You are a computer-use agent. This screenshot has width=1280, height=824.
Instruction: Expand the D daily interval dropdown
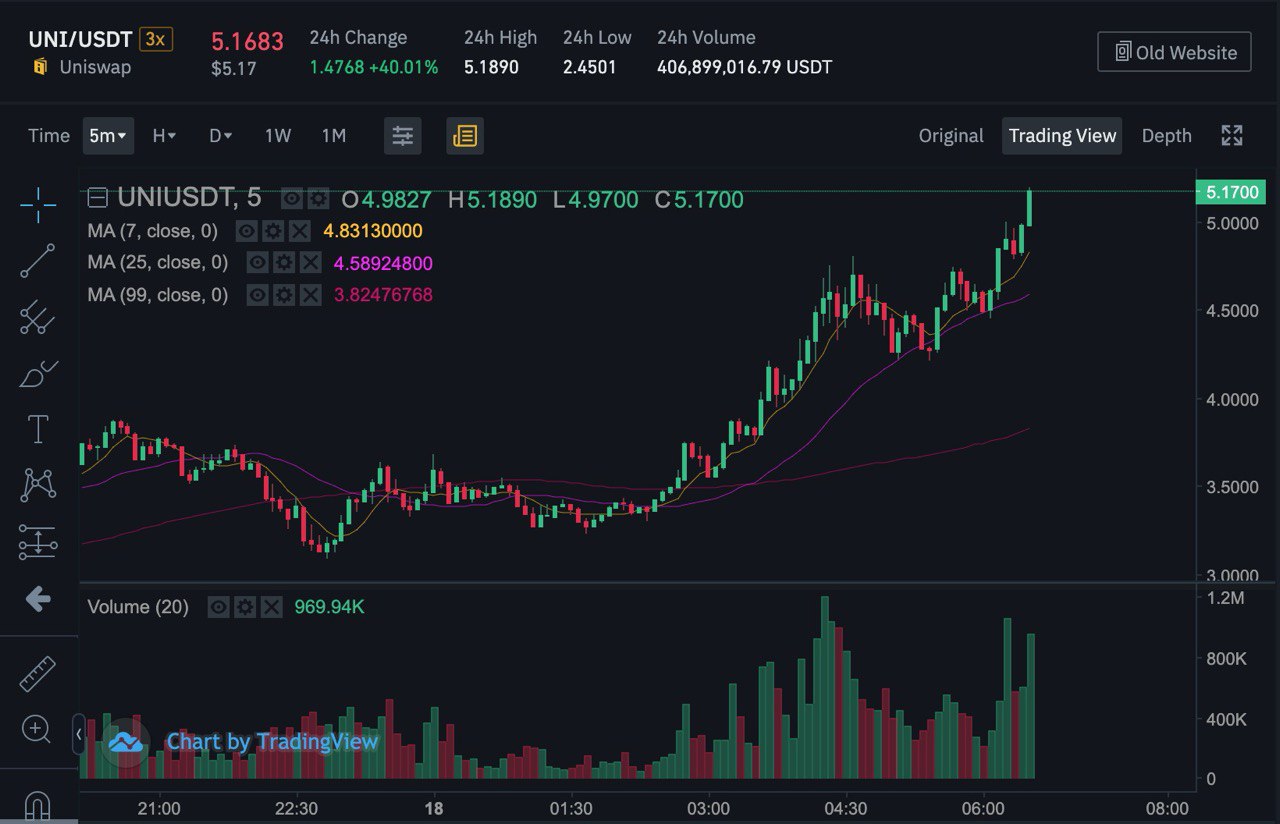click(220, 136)
